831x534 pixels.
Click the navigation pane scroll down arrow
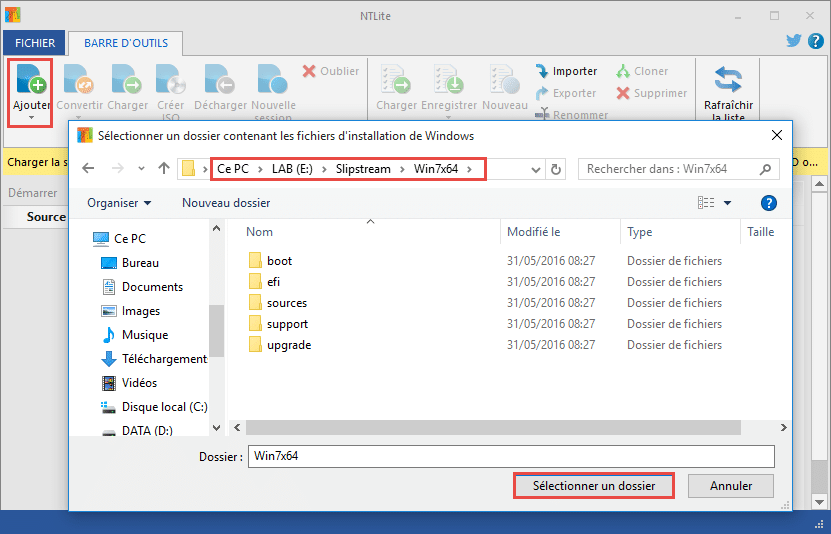217,428
